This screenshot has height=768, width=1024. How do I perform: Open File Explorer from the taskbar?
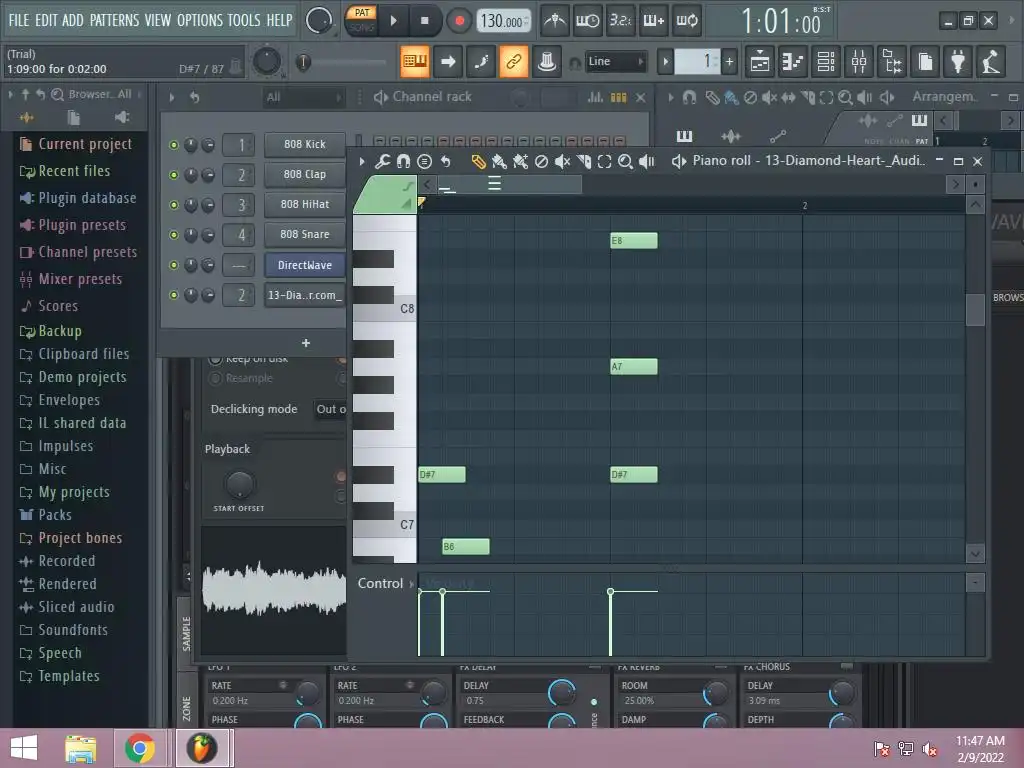coord(80,748)
